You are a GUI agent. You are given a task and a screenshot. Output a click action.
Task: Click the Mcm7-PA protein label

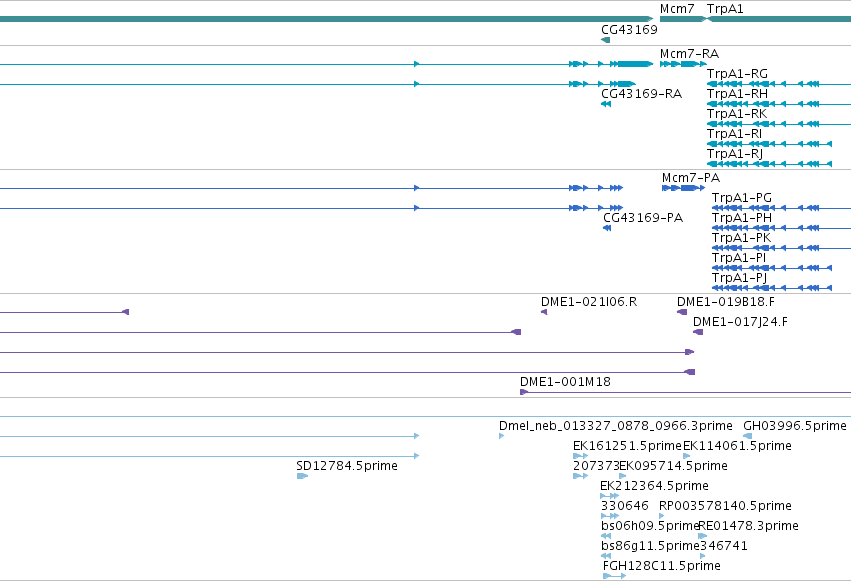click(690, 178)
